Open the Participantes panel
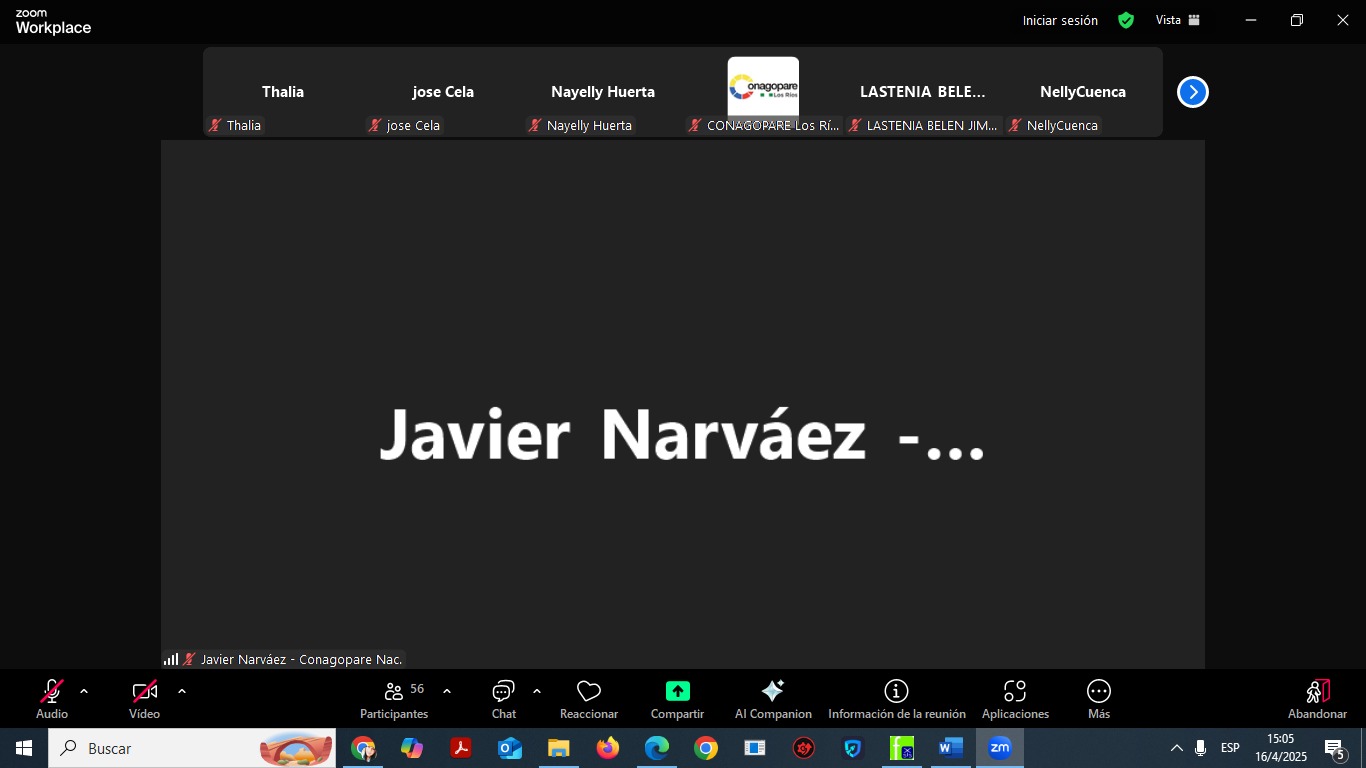Screen dimensions: 1366x768 pos(394,698)
